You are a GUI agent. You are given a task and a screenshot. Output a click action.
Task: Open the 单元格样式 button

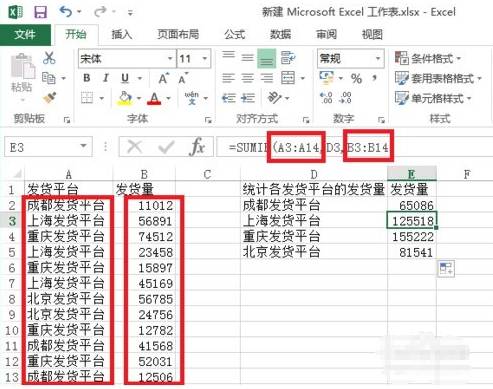tap(433, 98)
